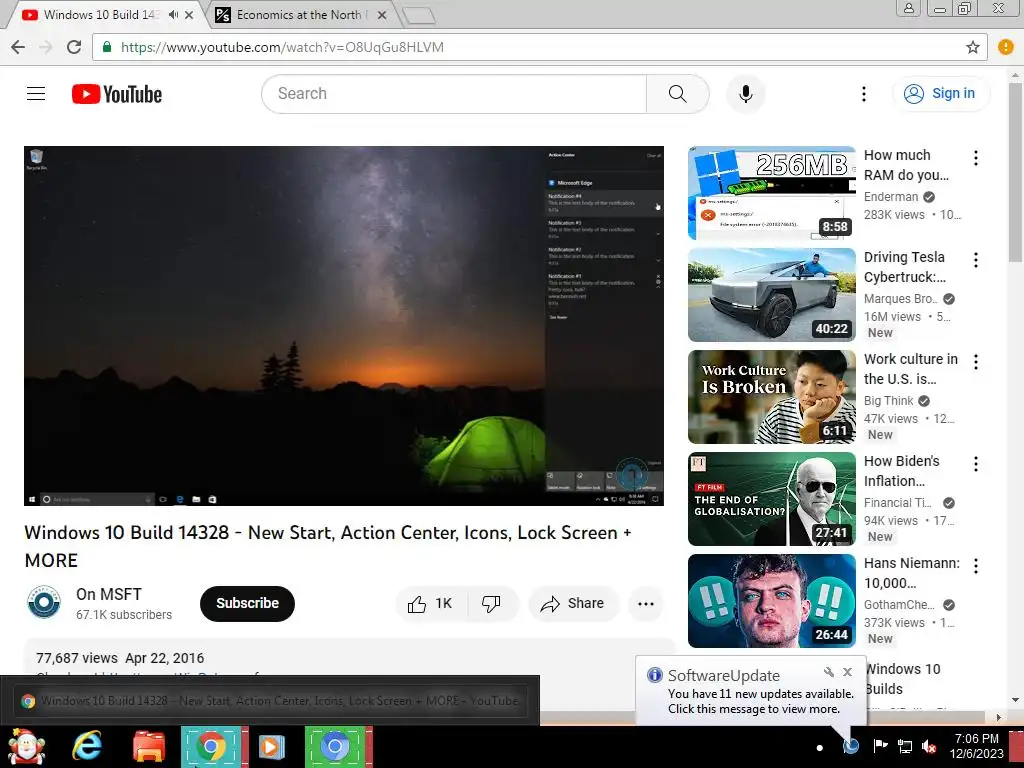Like the video with thumbs-up button
Screen dimensions: 1024x768
(430, 603)
